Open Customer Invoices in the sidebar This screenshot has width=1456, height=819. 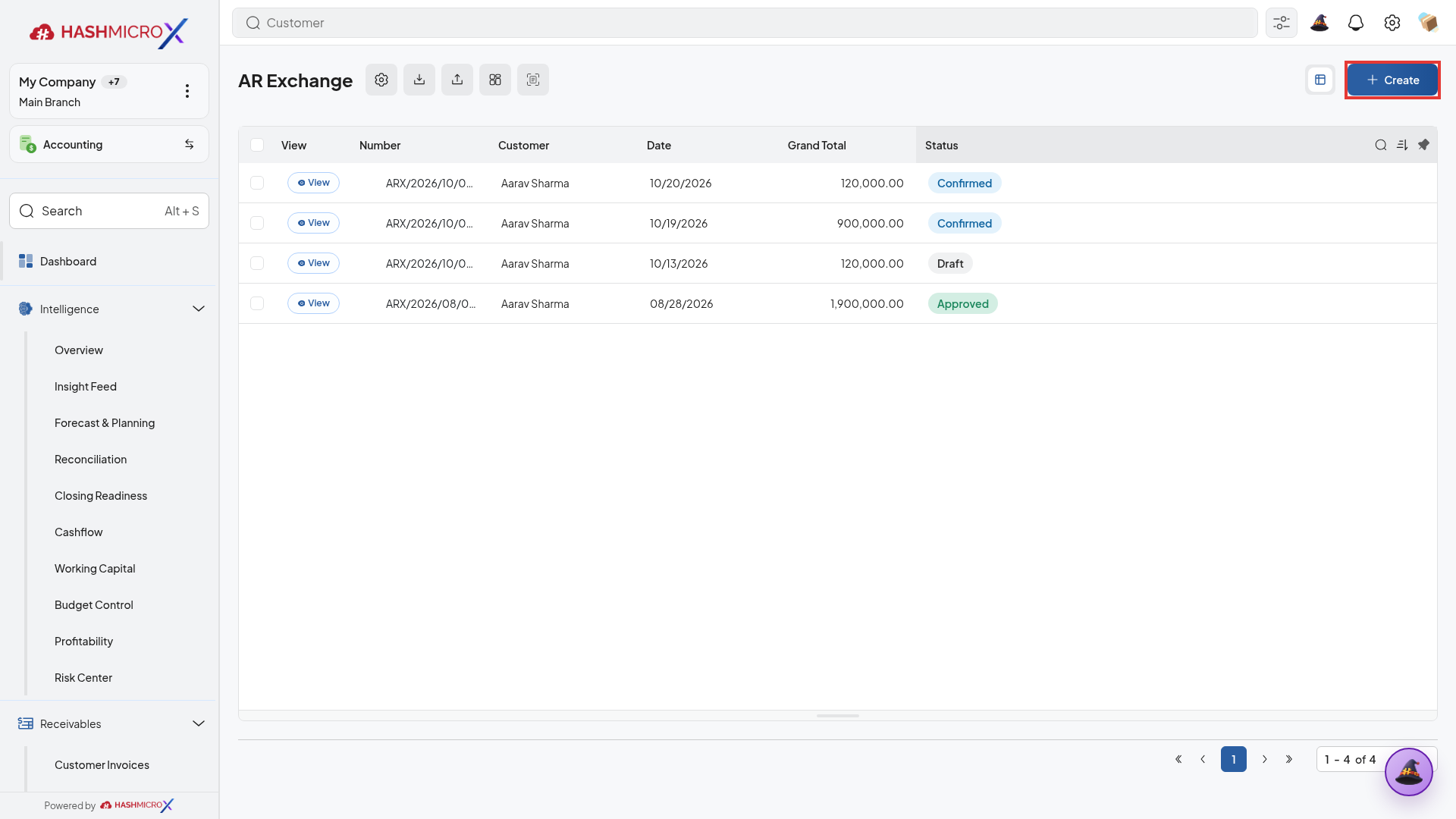[102, 765]
